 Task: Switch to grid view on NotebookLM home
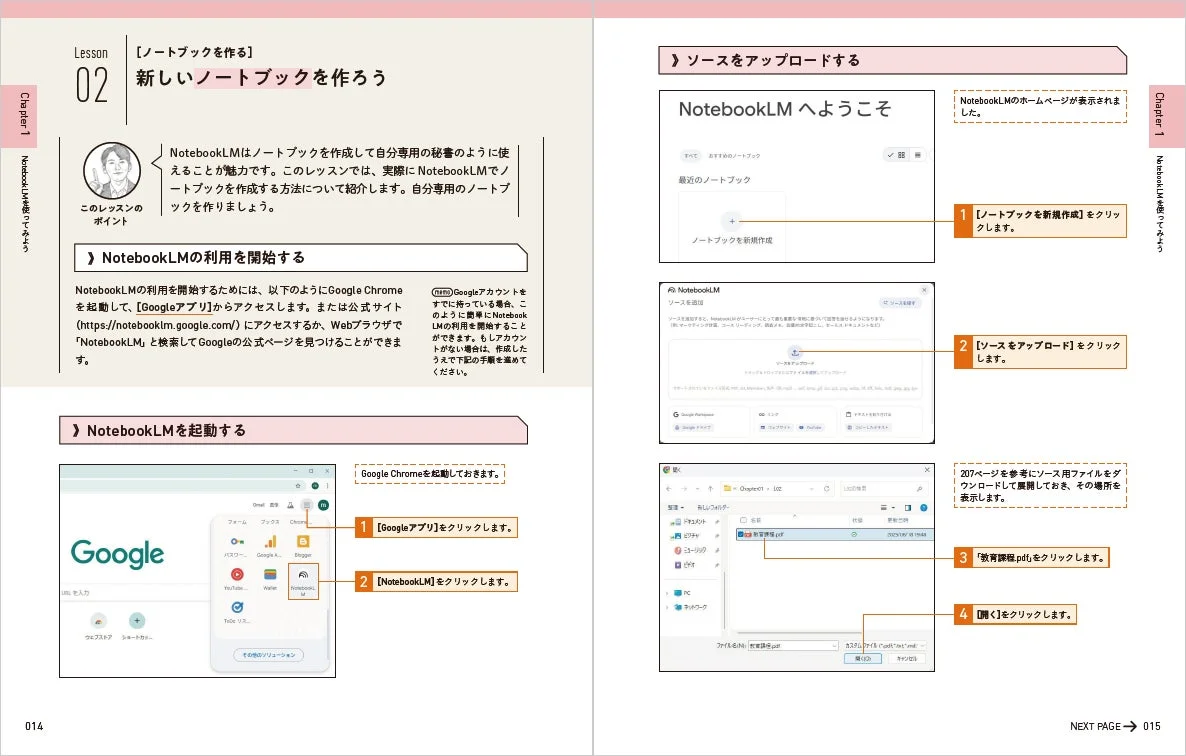(903, 155)
